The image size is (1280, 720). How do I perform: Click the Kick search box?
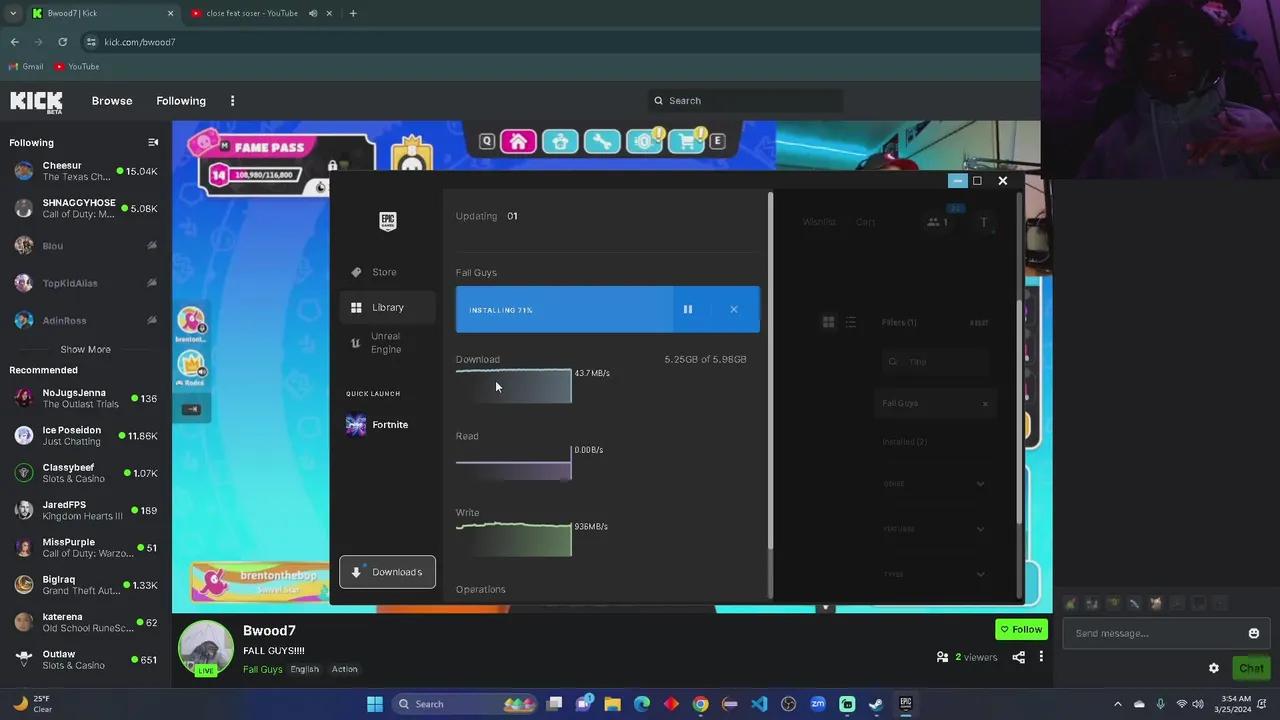745,101
